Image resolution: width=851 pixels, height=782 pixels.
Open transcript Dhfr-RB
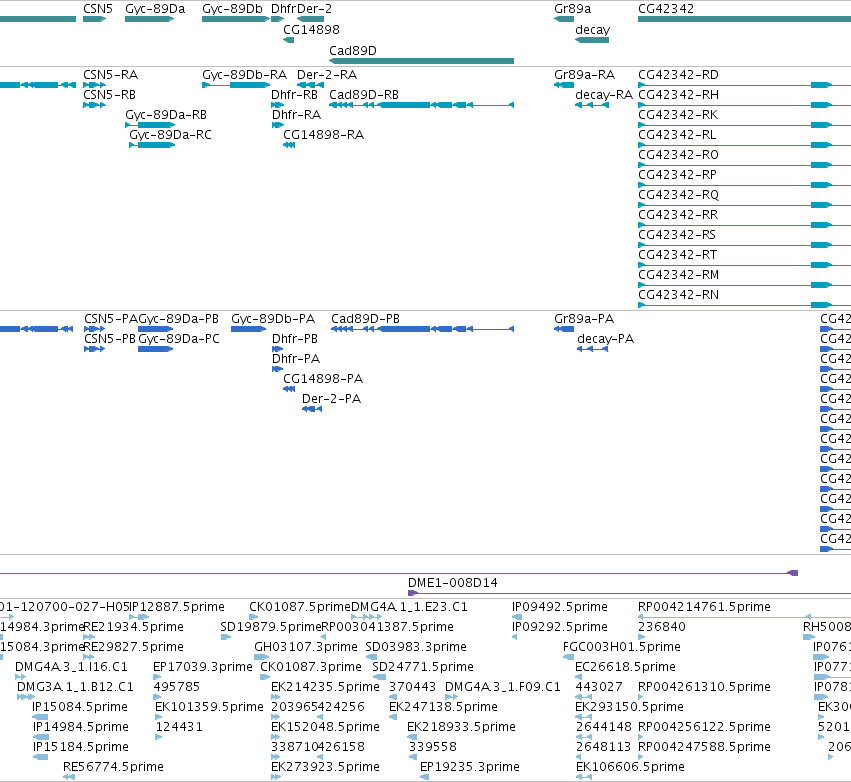click(295, 95)
